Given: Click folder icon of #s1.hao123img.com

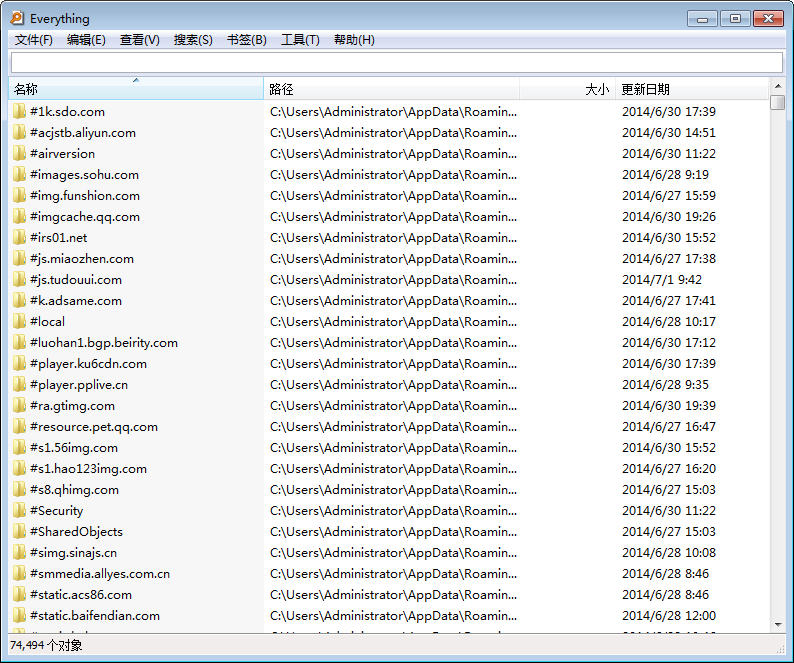Looking at the screenshot, I should pyautogui.click(x=19, y=469).
